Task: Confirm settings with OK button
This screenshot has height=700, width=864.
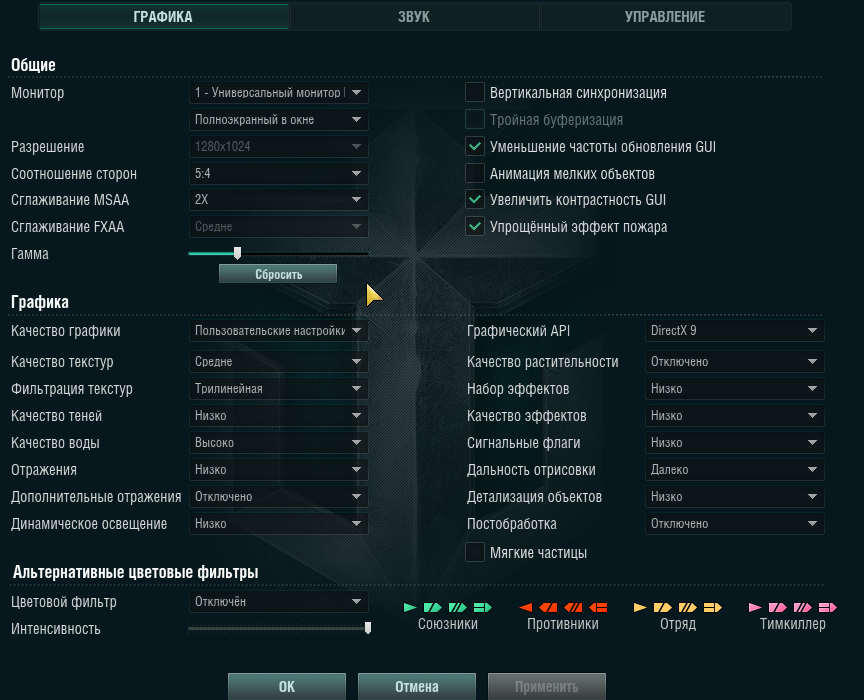Action: 287,686
